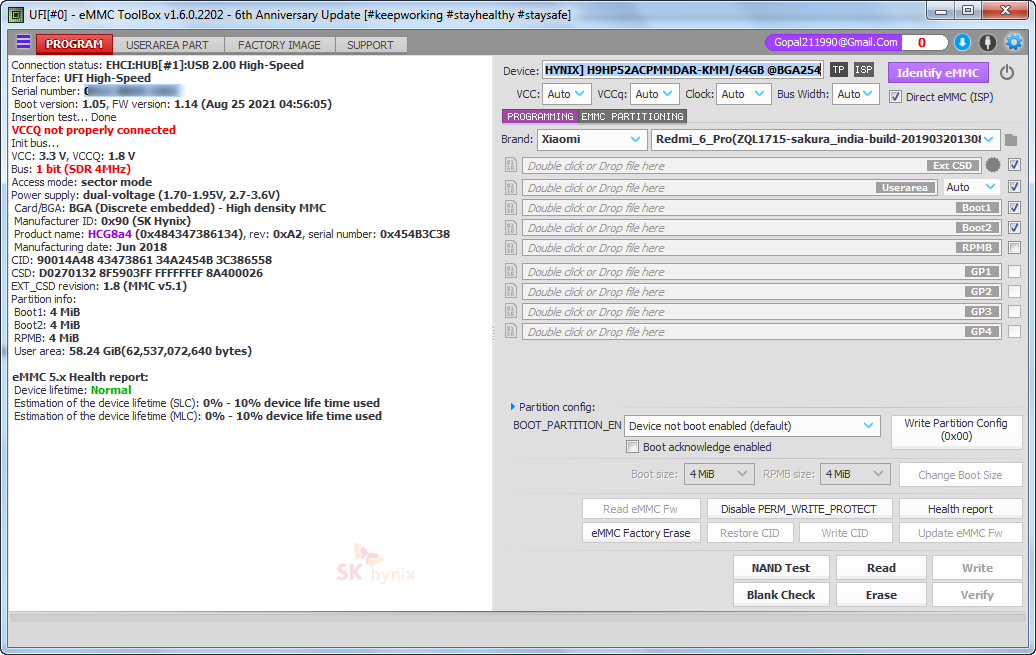Switch to the USERAREA PART tab
1036x655 pixels.
pyautogui.click(x=167, y=45)
